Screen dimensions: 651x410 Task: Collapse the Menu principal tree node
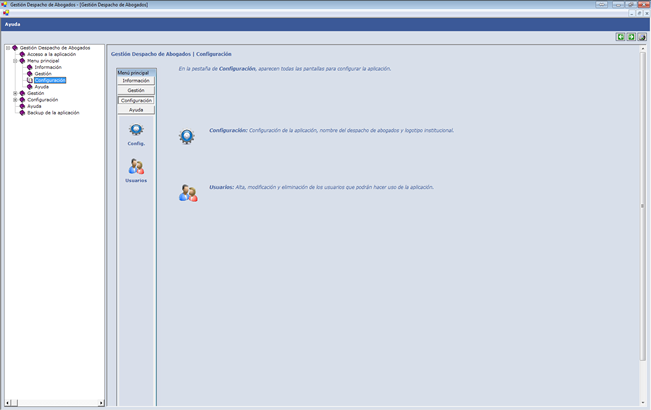click(15, 60)
